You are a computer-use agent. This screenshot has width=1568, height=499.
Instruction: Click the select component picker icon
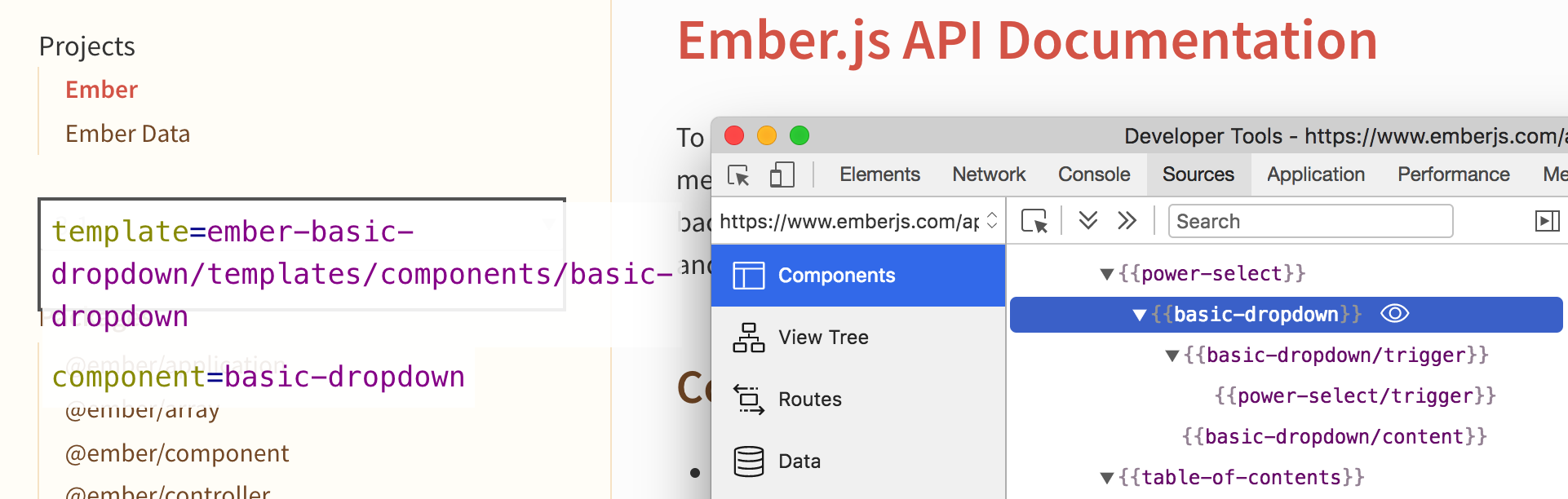tap(1034, 221)
